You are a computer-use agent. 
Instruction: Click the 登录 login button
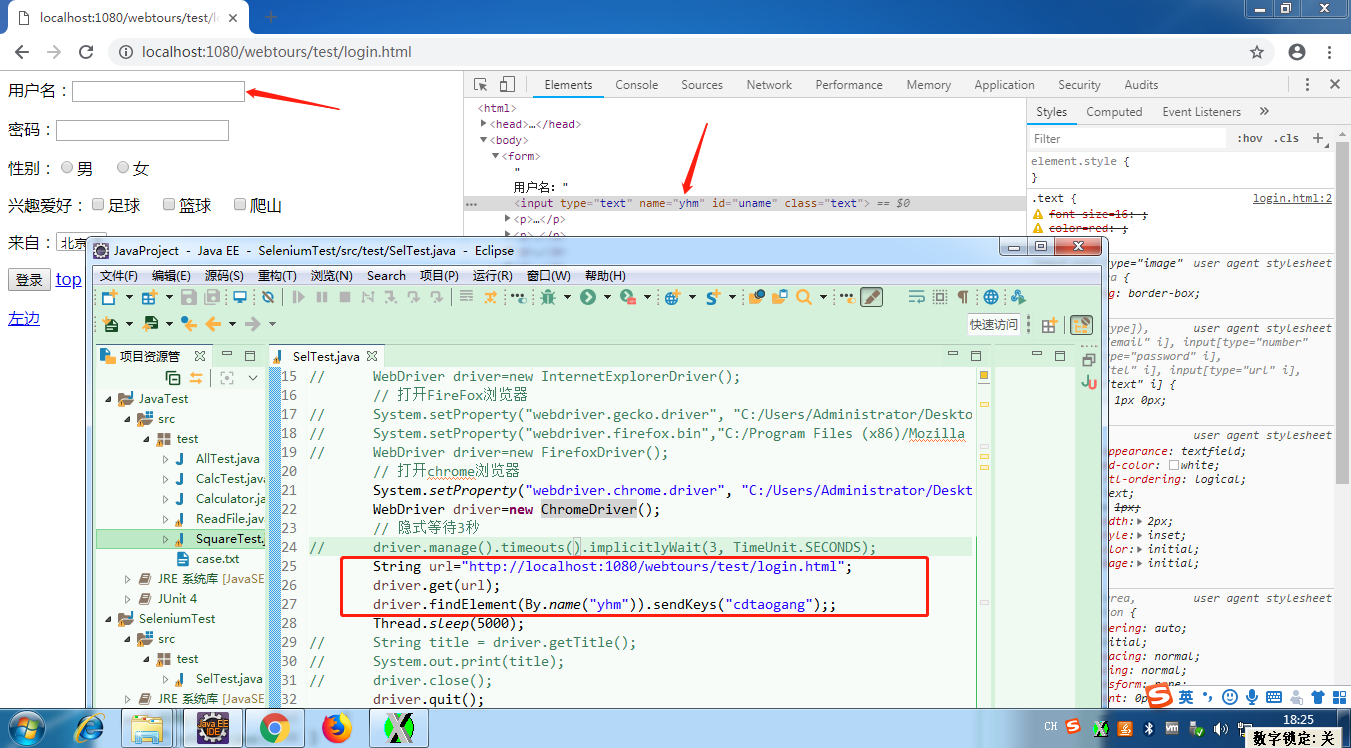29,280
